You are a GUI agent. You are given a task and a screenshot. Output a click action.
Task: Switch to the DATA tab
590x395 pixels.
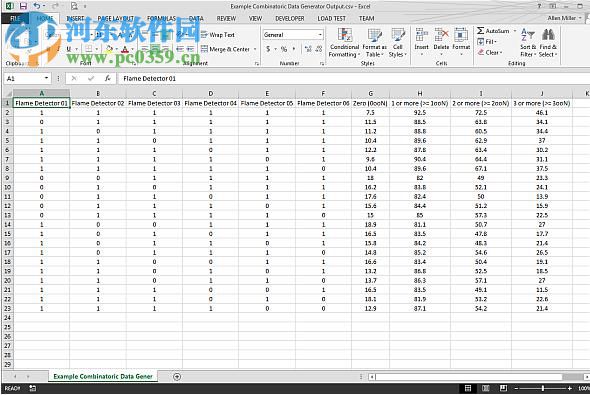click(x=196, y=18)
